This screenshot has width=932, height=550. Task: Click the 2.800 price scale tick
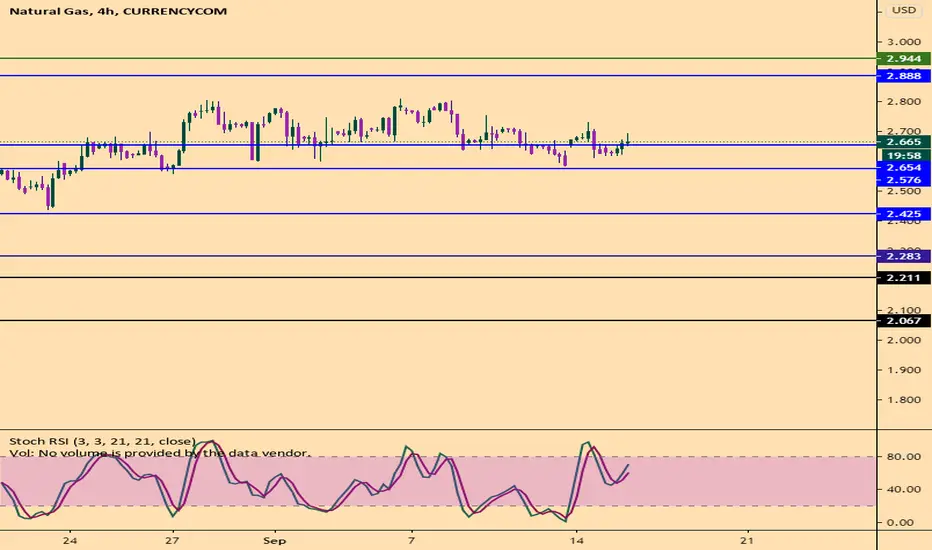(x=903, y=102)
